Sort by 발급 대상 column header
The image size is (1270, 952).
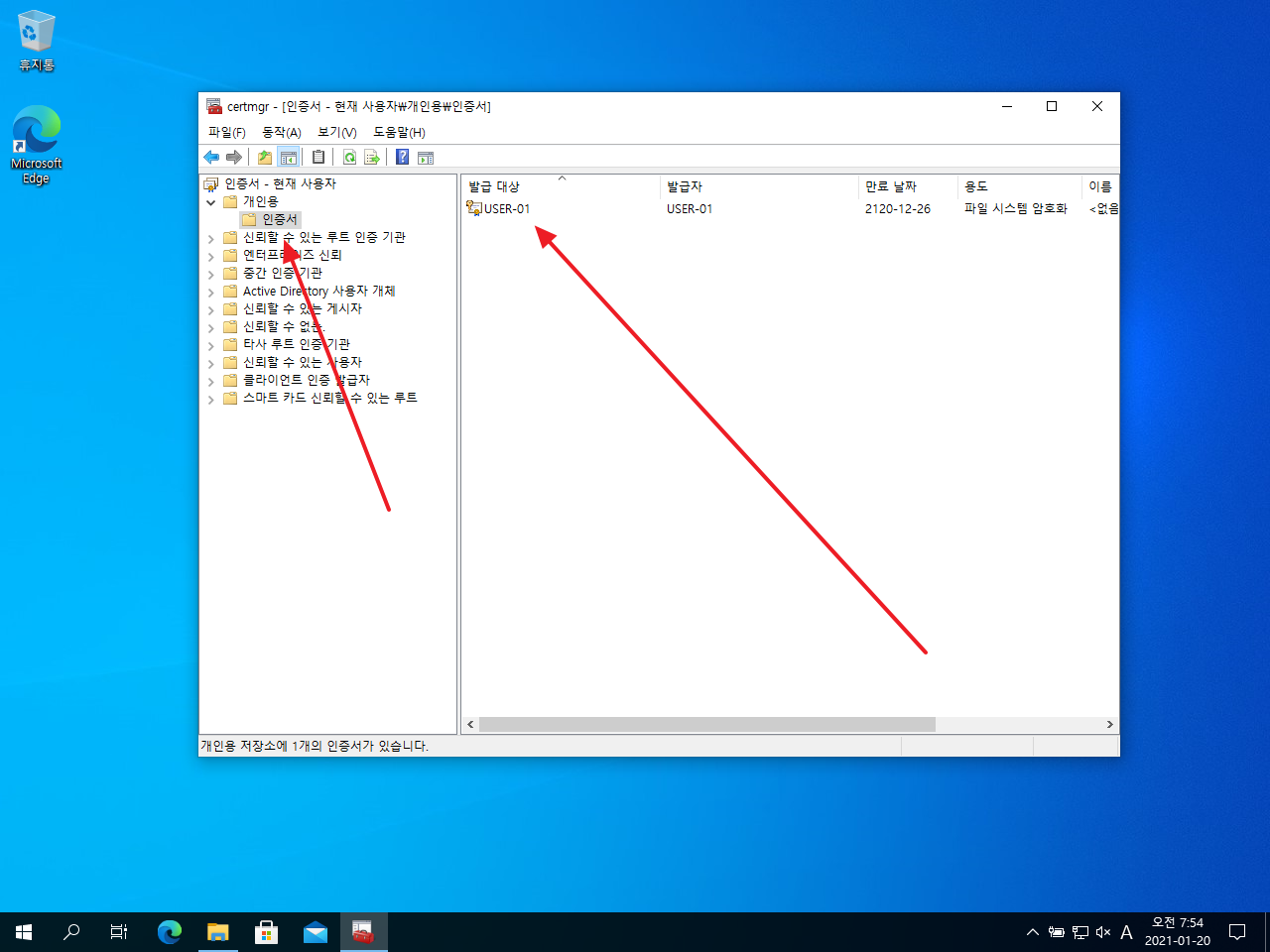click(x=561, y=185)
